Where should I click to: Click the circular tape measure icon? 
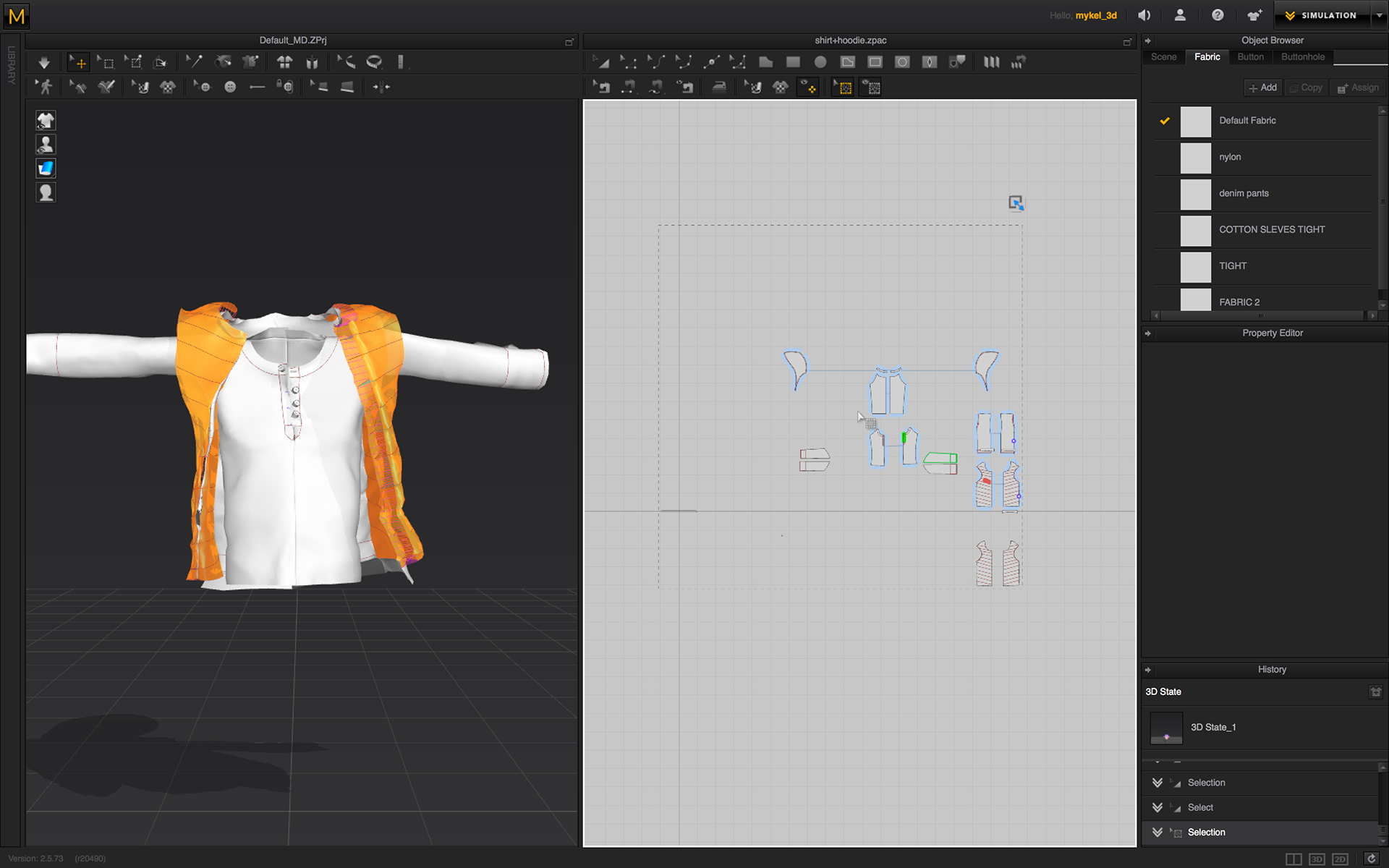tap(374, 63)
